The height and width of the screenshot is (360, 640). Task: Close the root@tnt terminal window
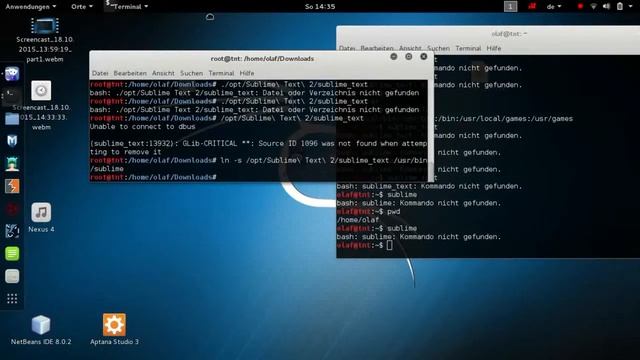click(x=424, y=57)
